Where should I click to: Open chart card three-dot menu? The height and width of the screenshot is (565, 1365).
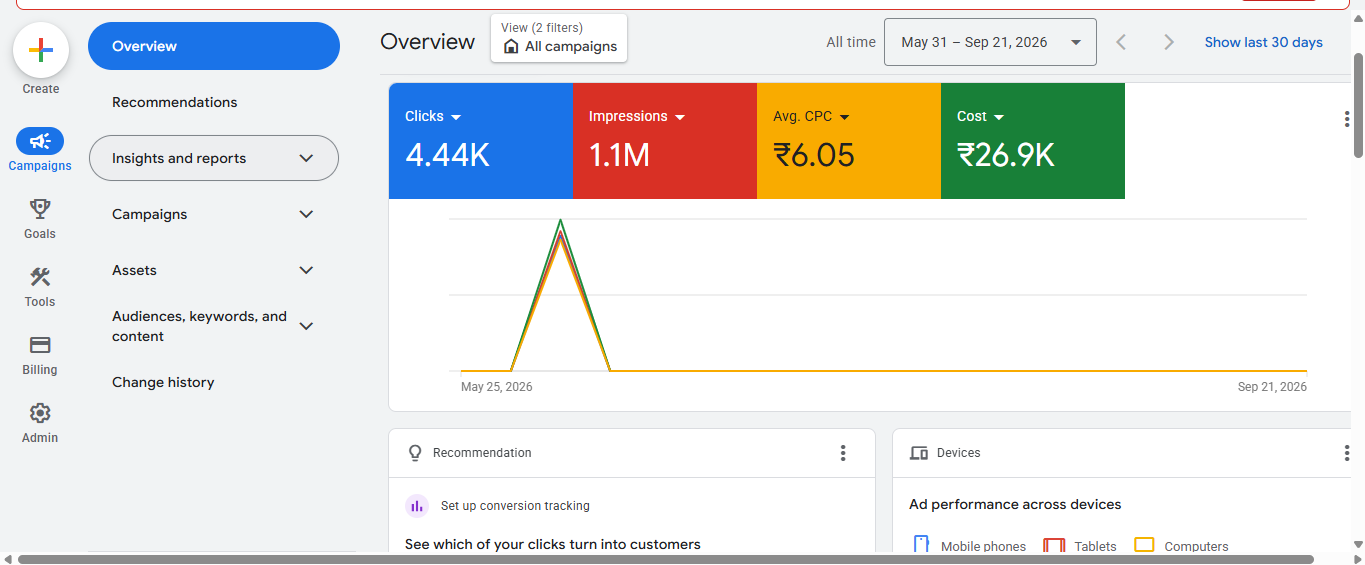click(x=1346, y=119)
